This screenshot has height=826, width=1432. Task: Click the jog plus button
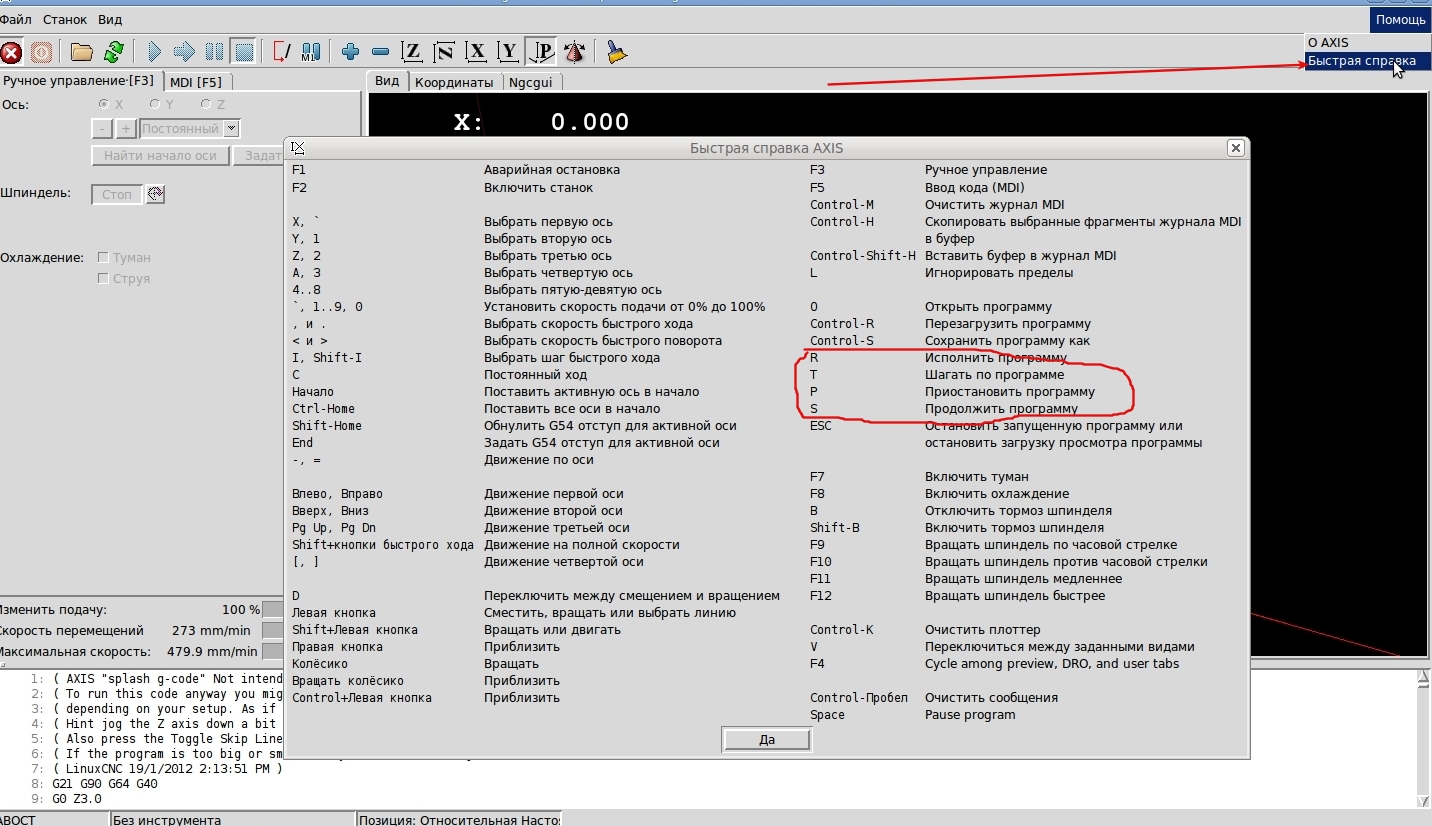pos(126,129)
